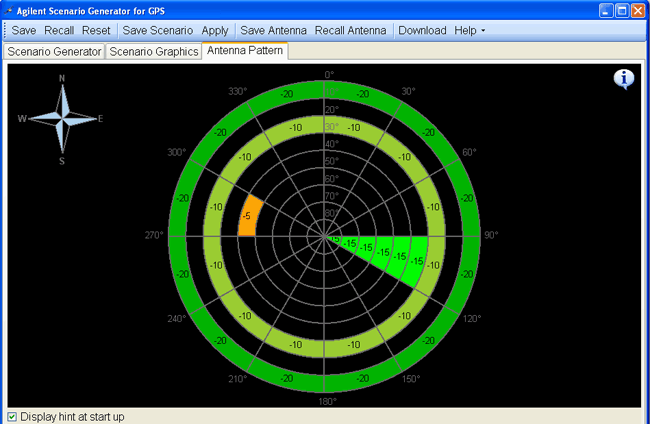Select the orange -5 antenna pattern segment

248,217
